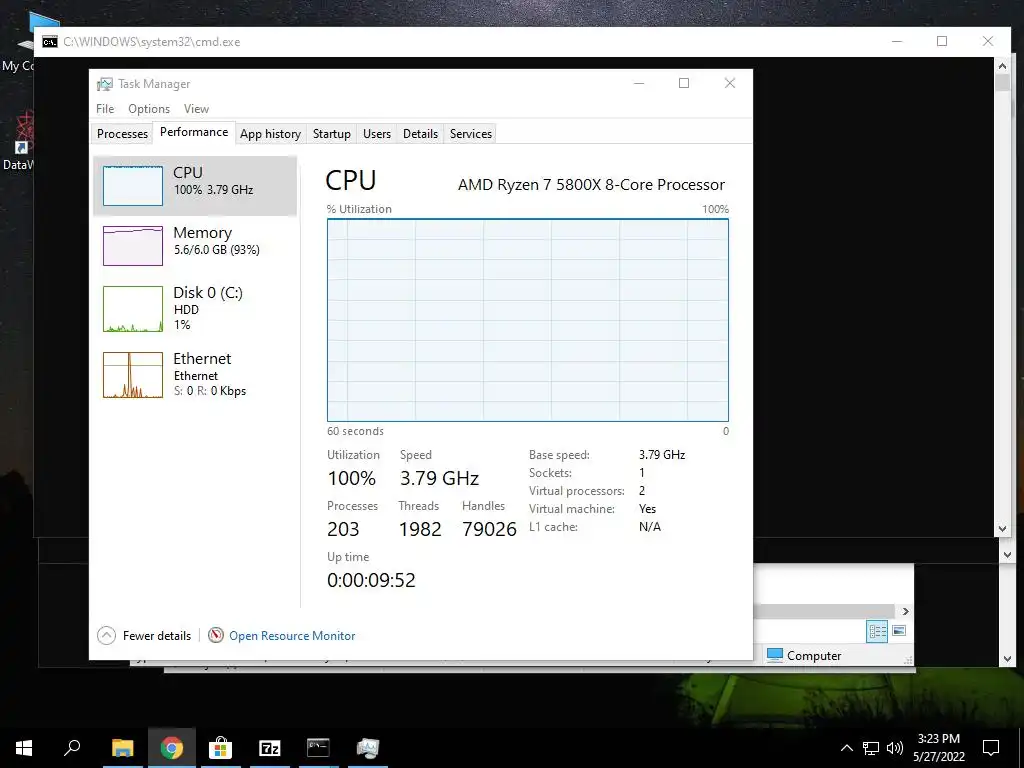
Task: Click the L1 cache value N/A
Action: pos(650,526)
